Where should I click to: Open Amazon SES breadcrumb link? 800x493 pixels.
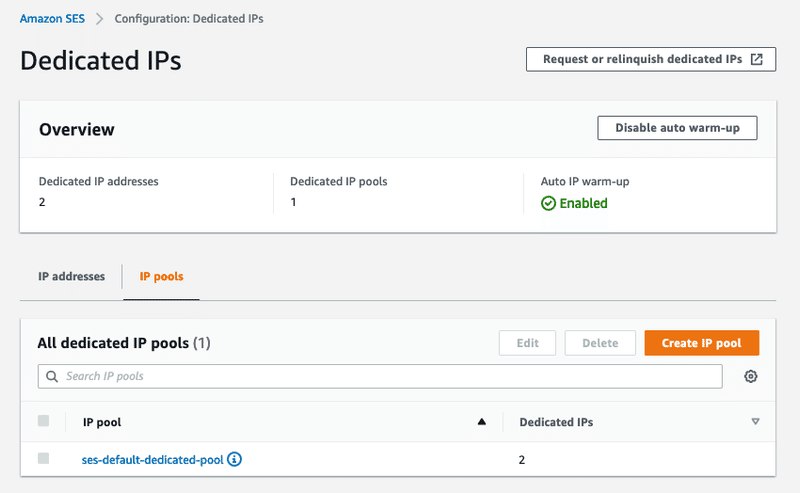click(x=52, y=19)
